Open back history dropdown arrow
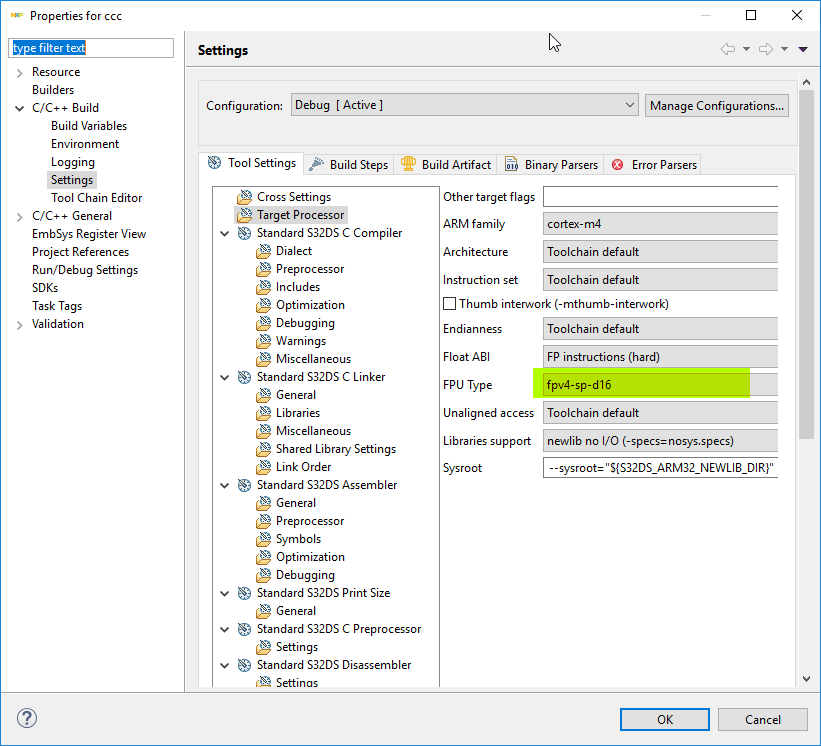 click(747, 49)
